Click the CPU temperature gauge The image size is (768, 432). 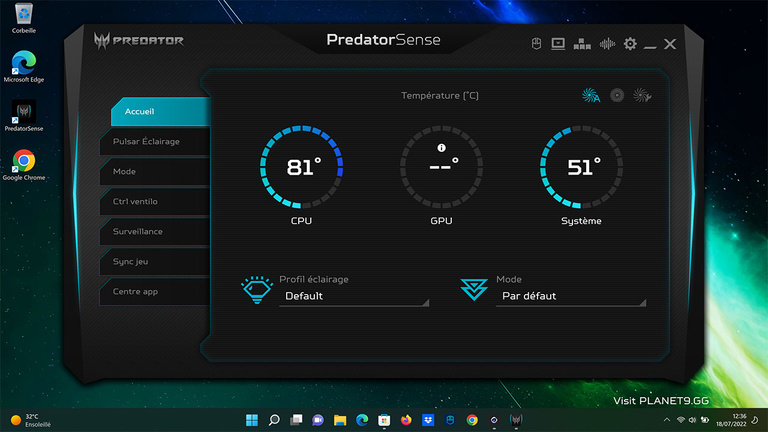[301, 167]
